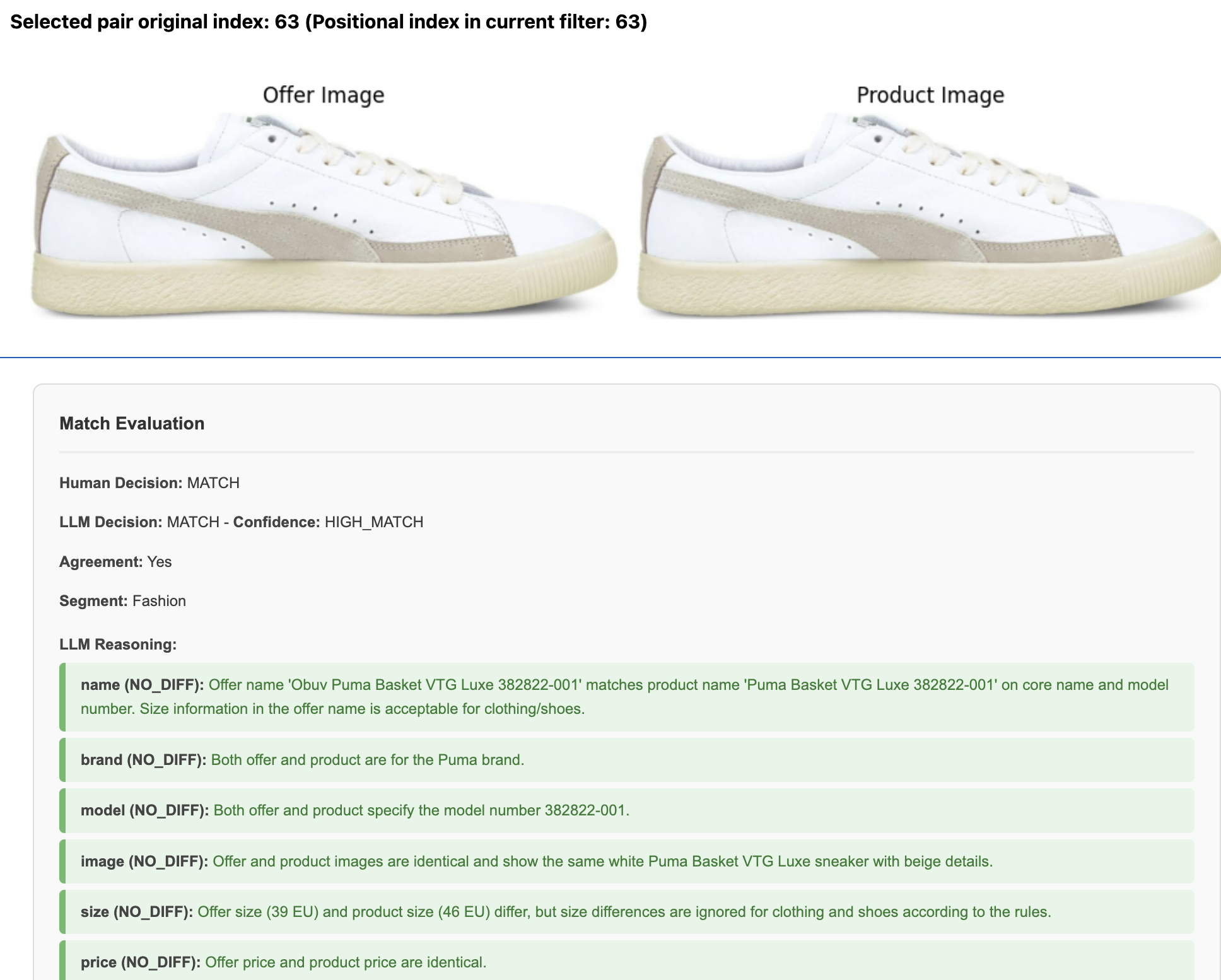
Task: Click the Agreement: Yes line
Action: click(115, 562)
